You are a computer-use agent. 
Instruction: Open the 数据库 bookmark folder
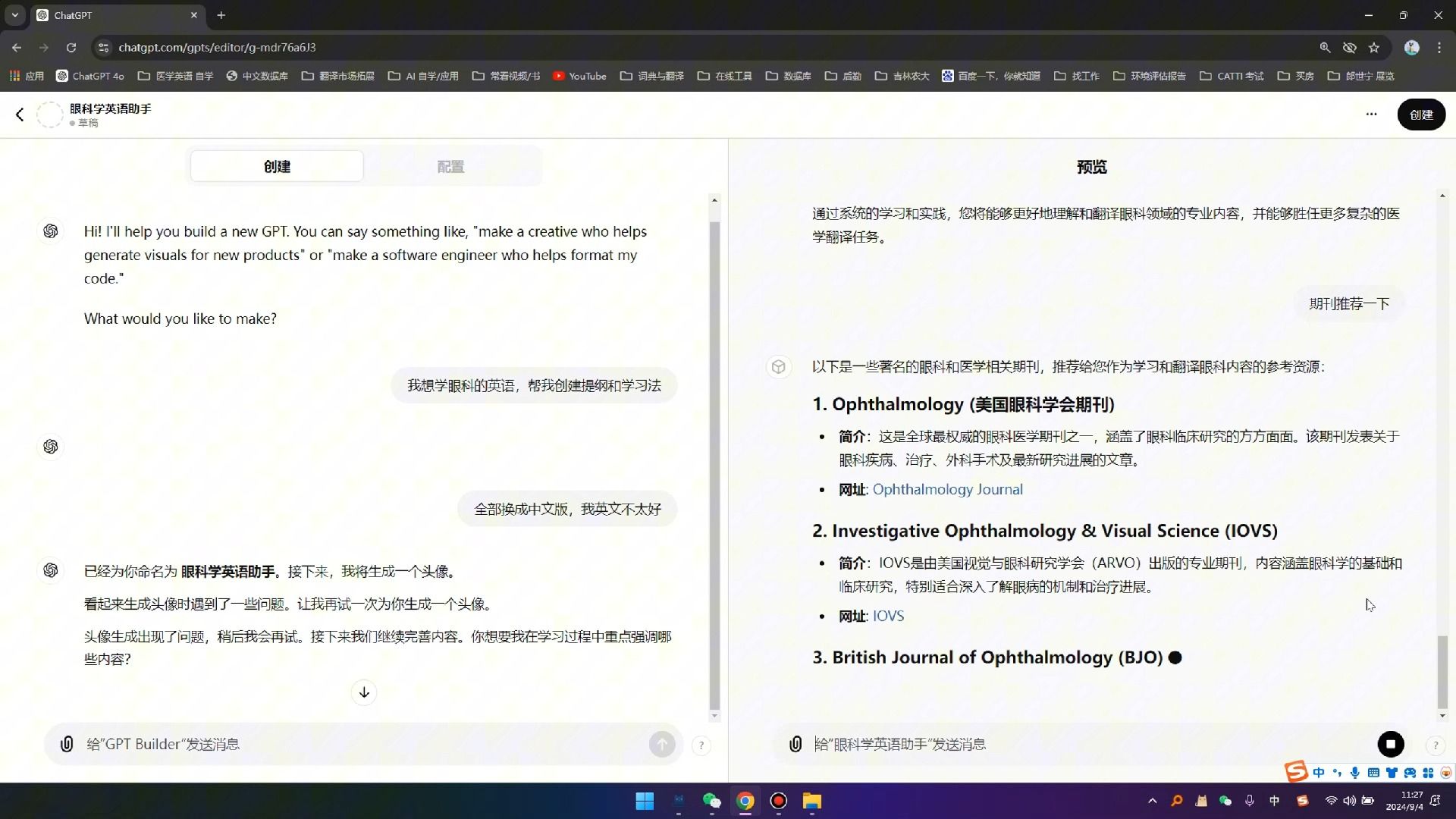(x=789, y=76)
